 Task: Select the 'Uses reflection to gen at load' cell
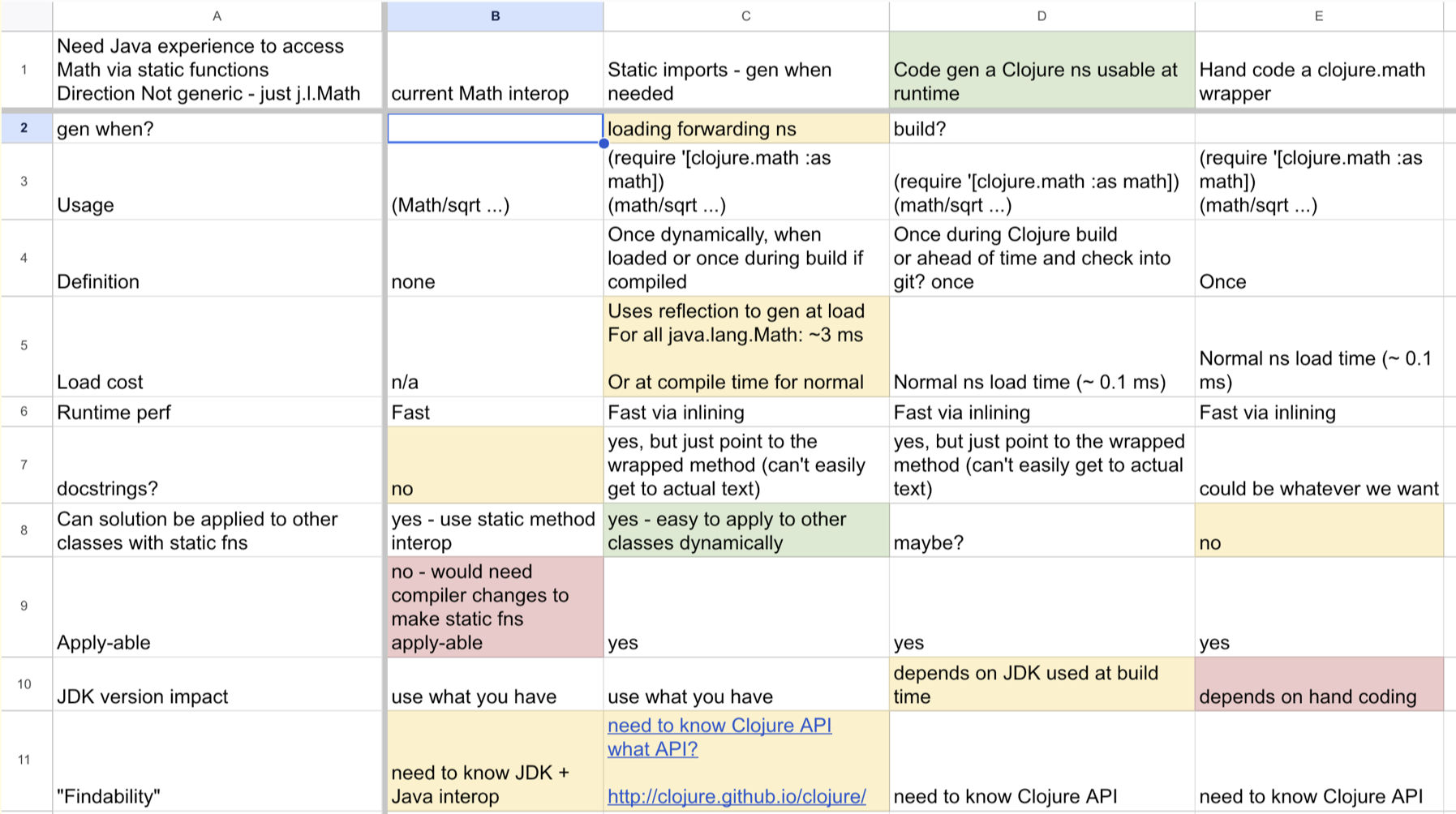pos(745,346)
